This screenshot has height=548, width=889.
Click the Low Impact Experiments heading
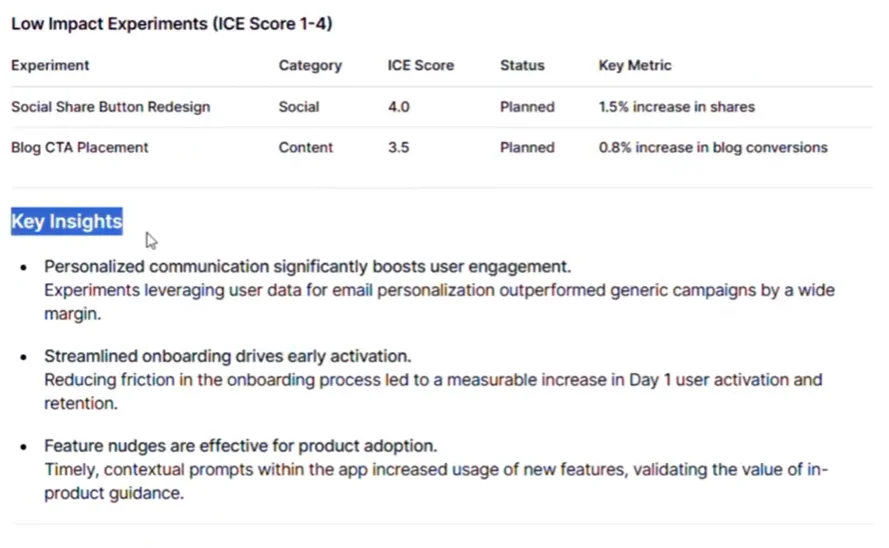(x=171, y=24)
